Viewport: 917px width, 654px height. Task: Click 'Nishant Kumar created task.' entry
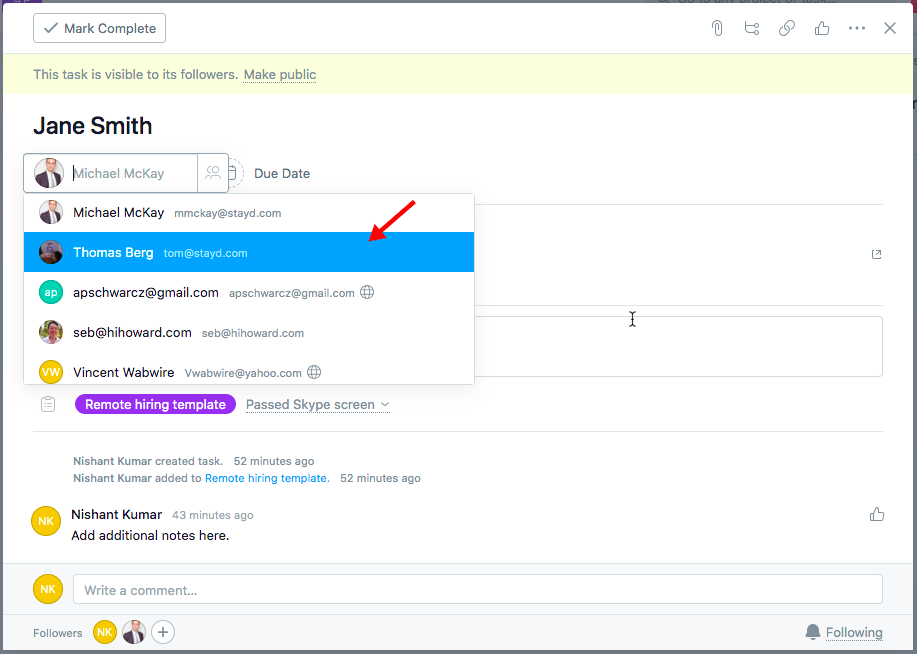(x=148, y=461)
